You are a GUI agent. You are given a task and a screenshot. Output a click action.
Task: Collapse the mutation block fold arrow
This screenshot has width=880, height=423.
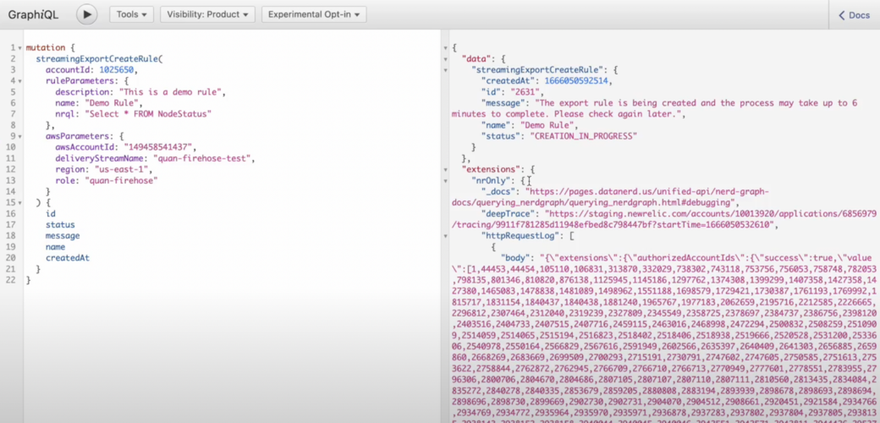(20, 48)
